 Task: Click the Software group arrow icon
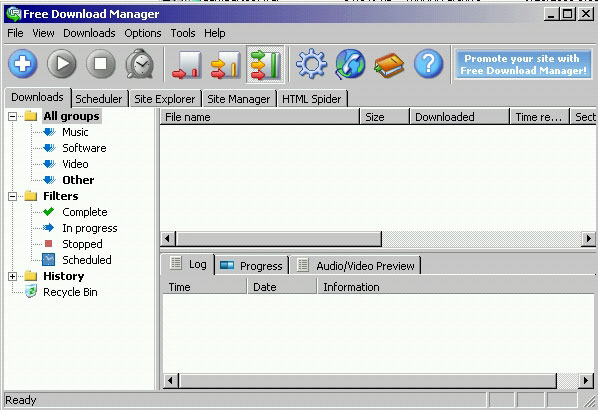tap(50, 148)
